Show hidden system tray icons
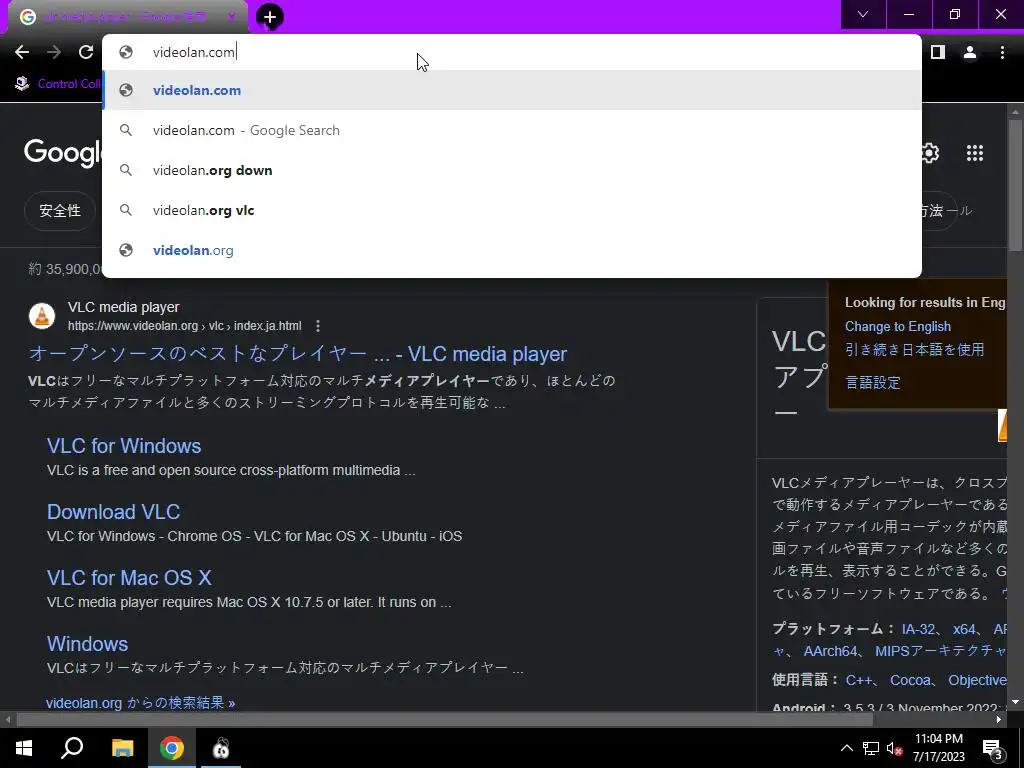1024x768 pixels. (846, 748)
